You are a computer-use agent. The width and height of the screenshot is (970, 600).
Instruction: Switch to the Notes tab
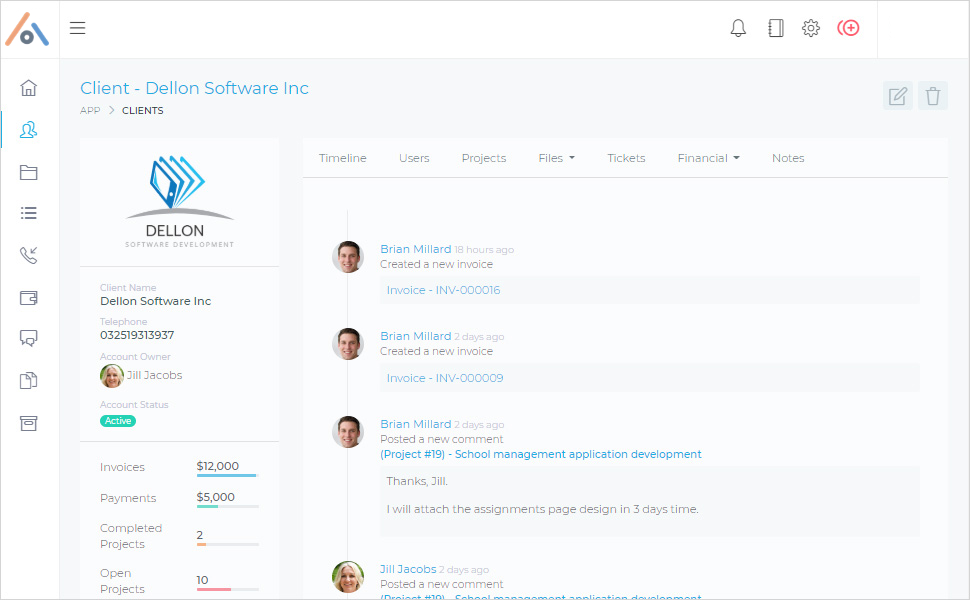788,158
